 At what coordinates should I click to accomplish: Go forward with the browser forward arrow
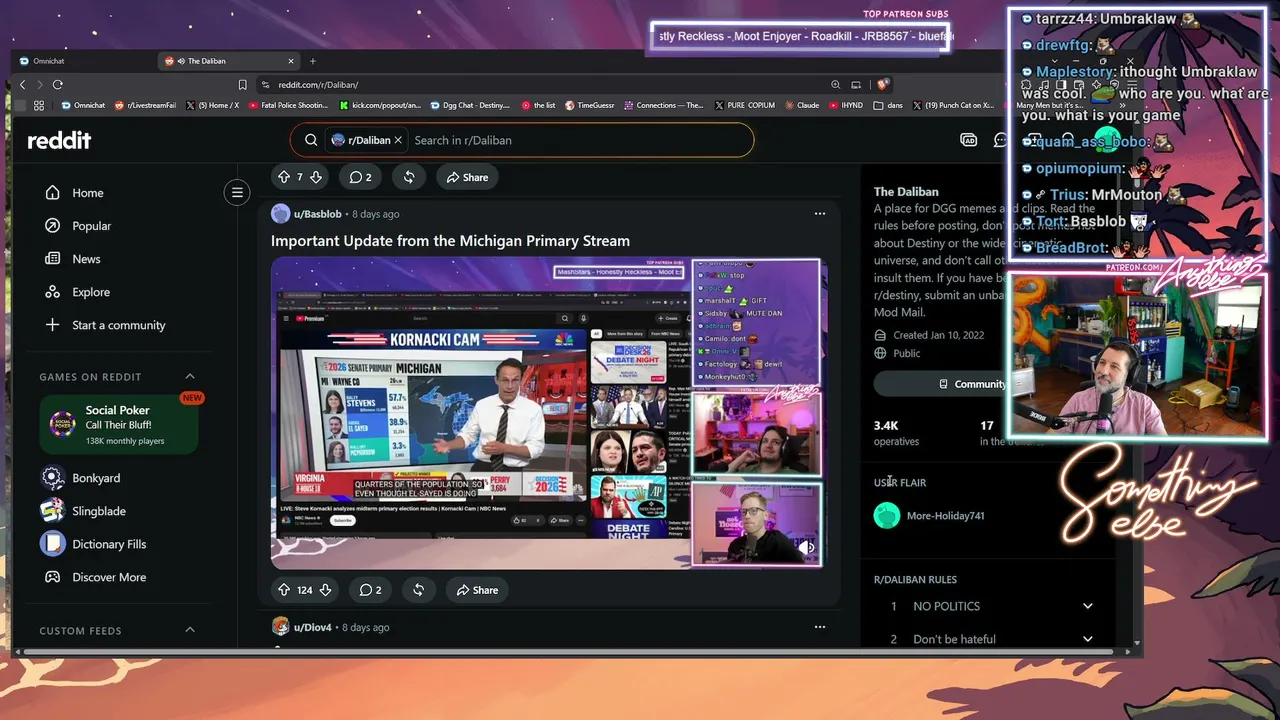click(x=40, y=85)
